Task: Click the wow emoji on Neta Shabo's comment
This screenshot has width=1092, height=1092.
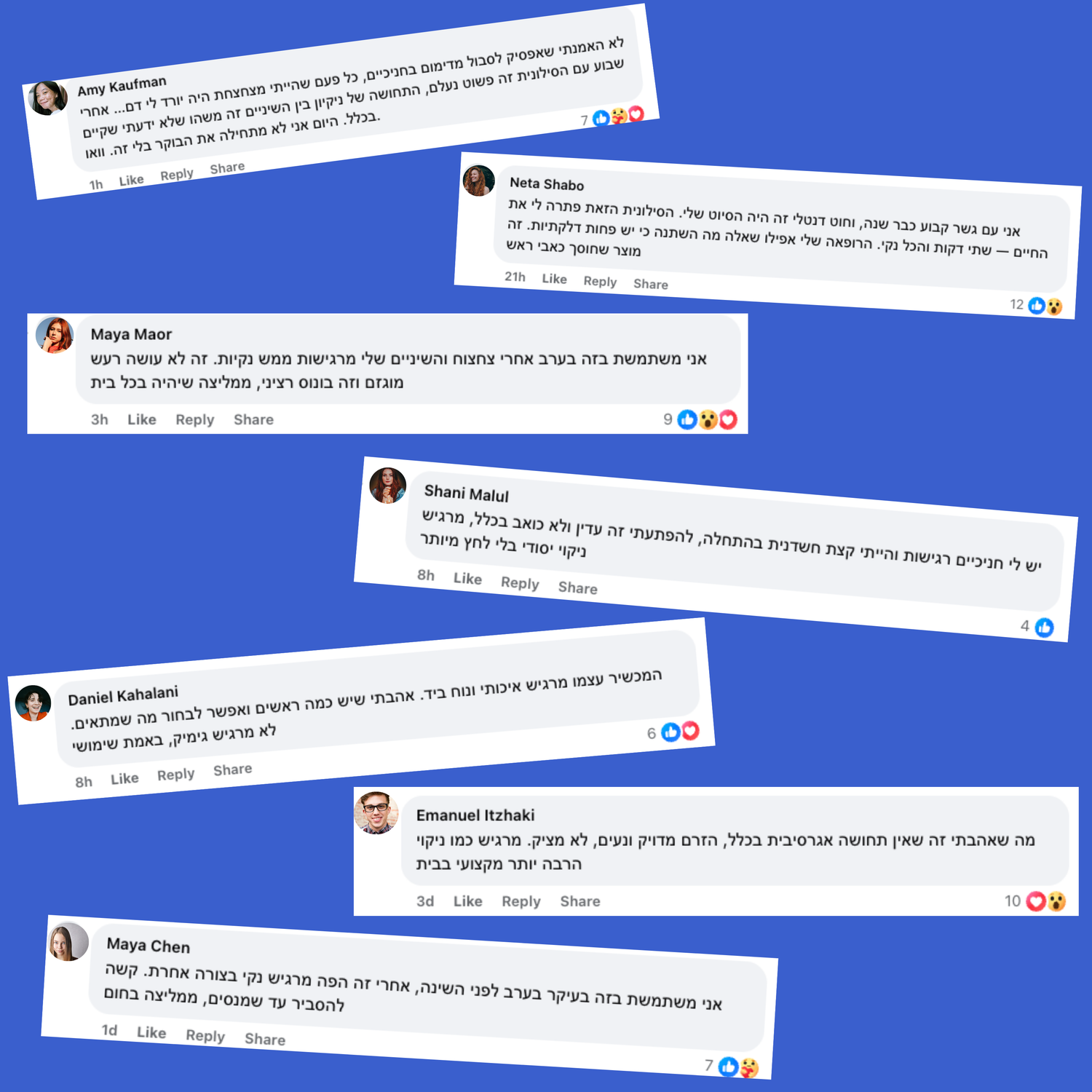Action: pos(1053,306)
